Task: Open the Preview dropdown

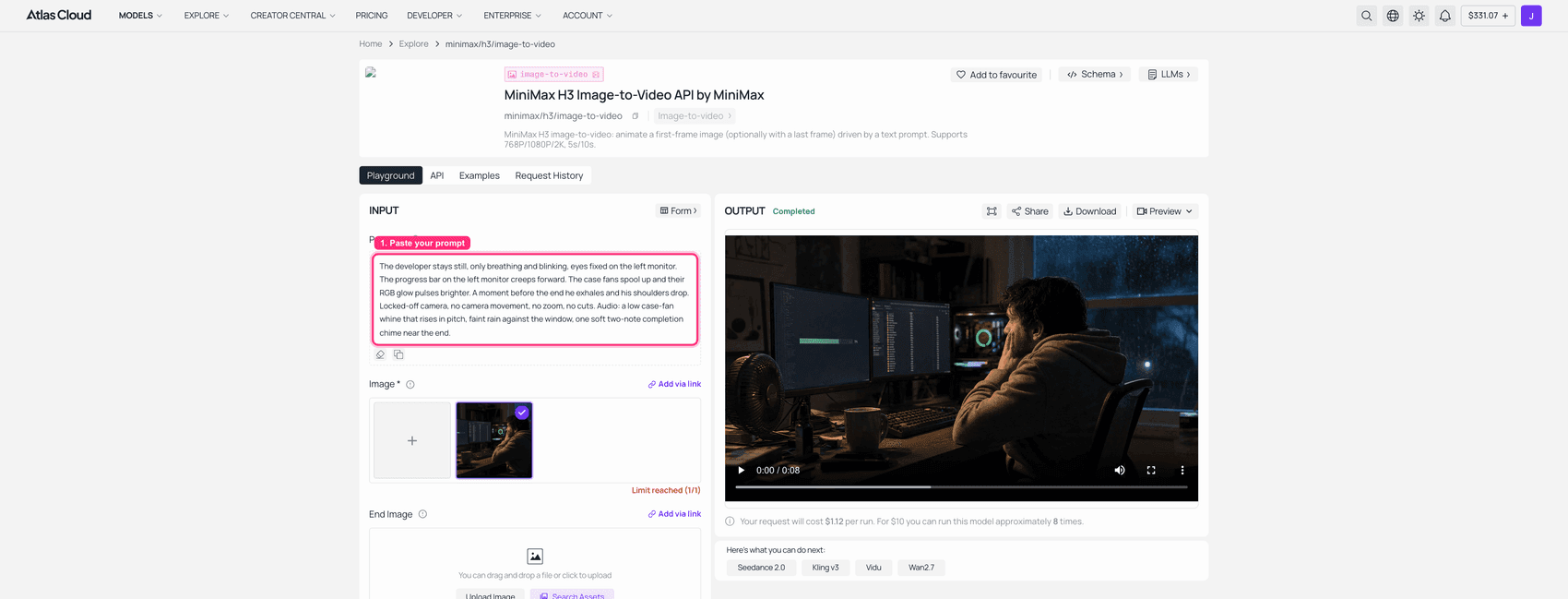Action: coord(1165,211)
